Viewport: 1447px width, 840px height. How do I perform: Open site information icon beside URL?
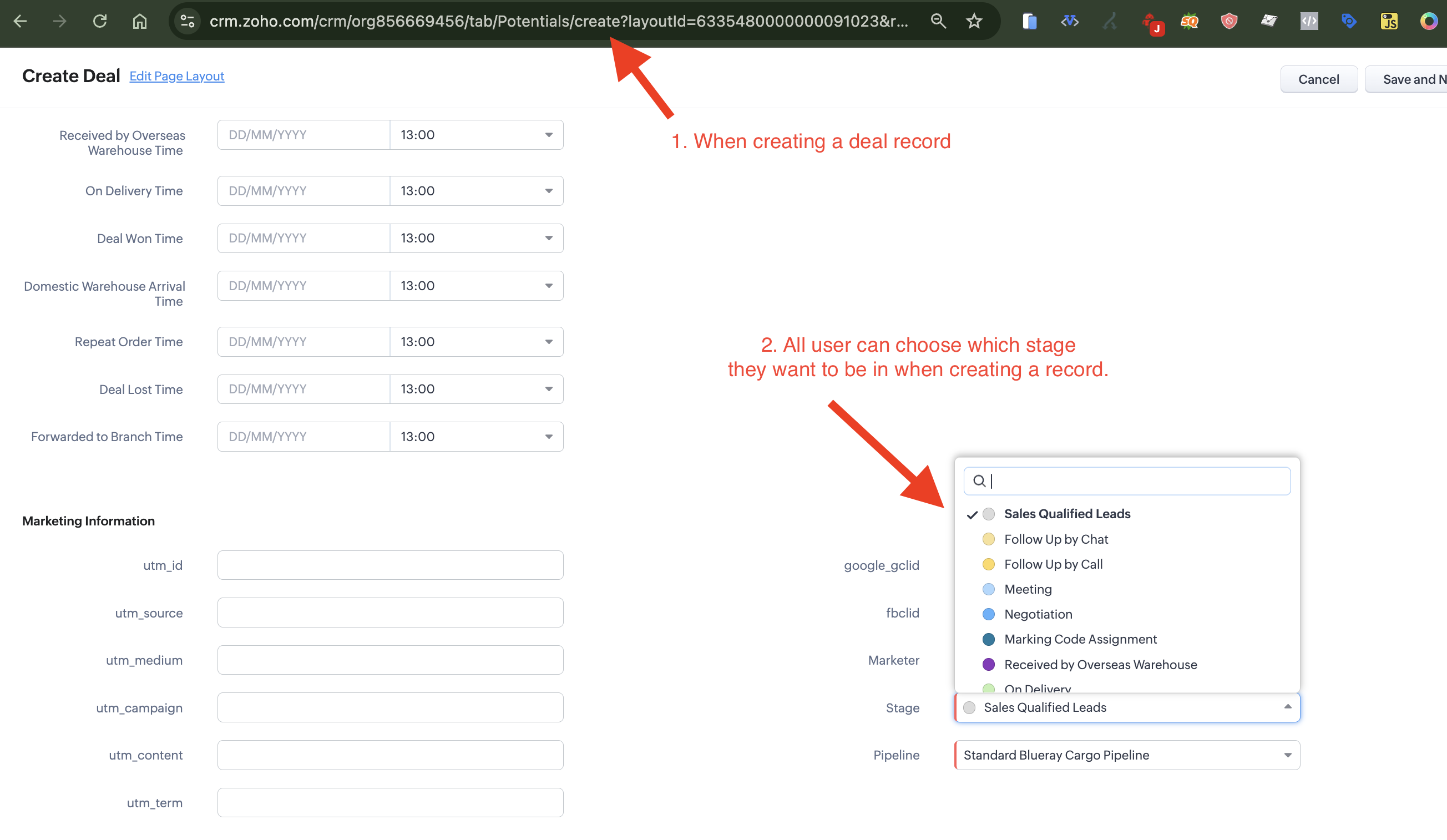point(188,21)
